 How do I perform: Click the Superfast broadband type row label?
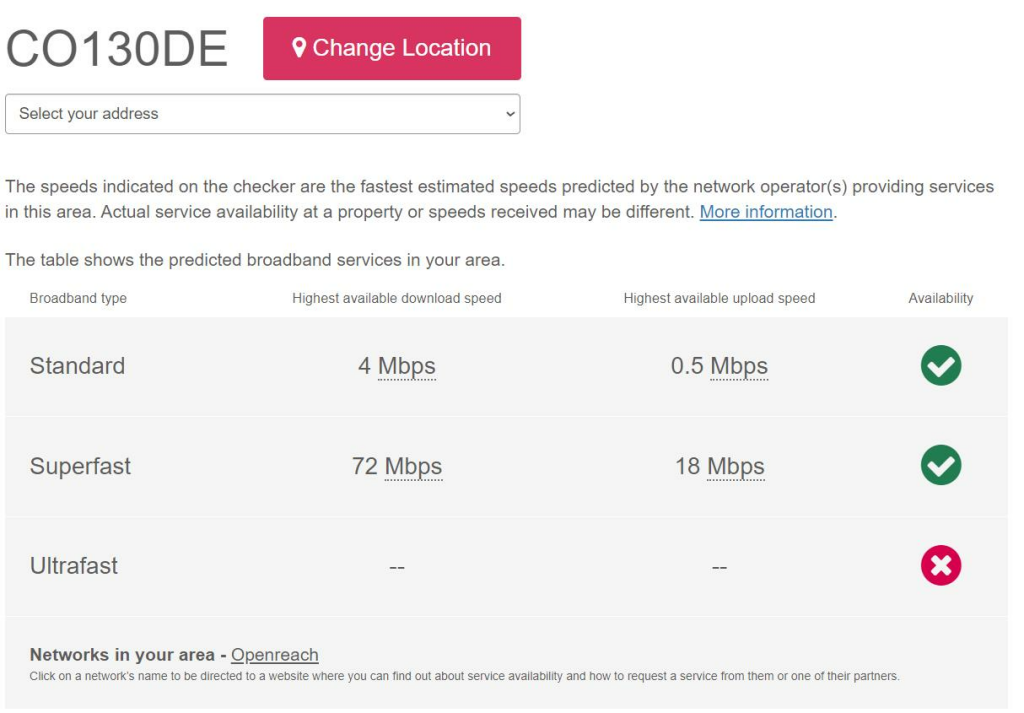pyautogui.click(x=80, y=466)
